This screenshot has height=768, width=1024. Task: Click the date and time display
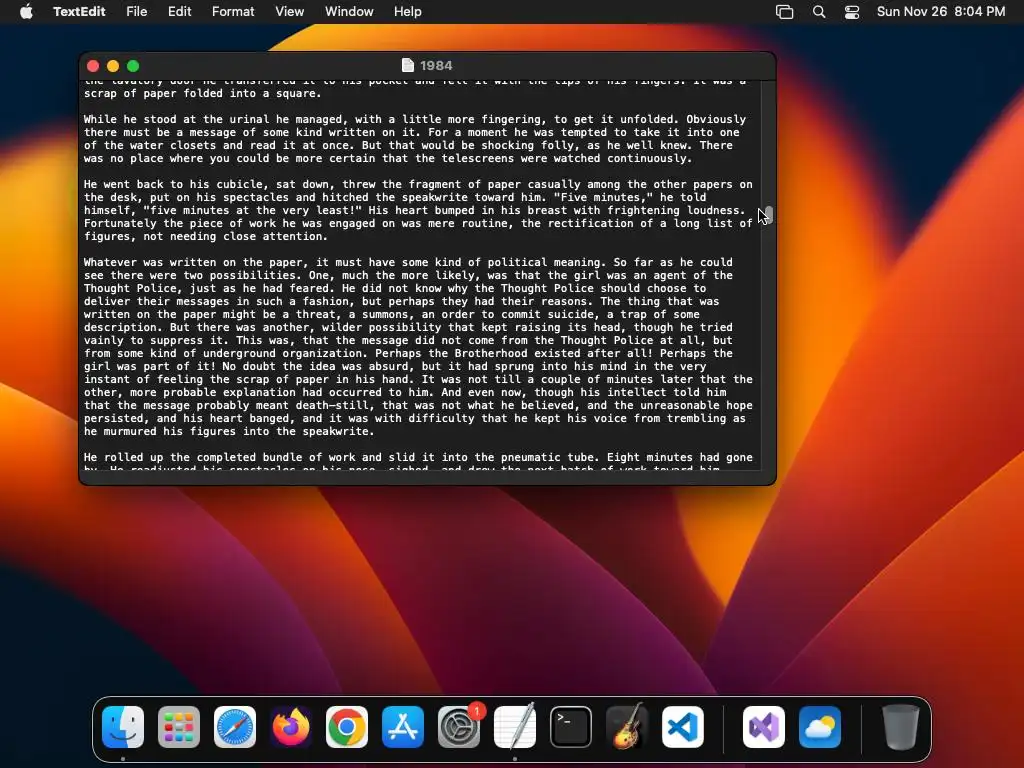(x=940, y=11)
